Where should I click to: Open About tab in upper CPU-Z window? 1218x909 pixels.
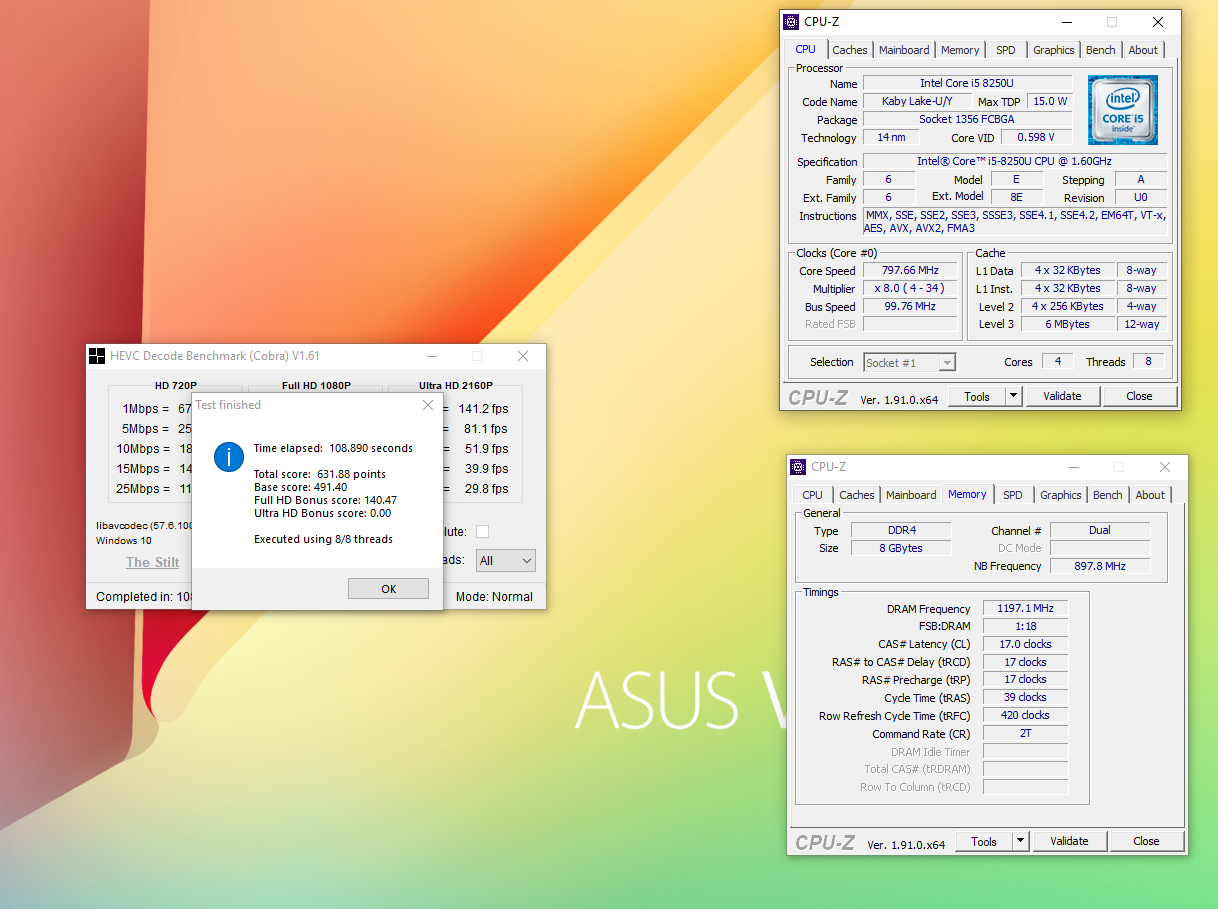click(x=1143, y=50)
